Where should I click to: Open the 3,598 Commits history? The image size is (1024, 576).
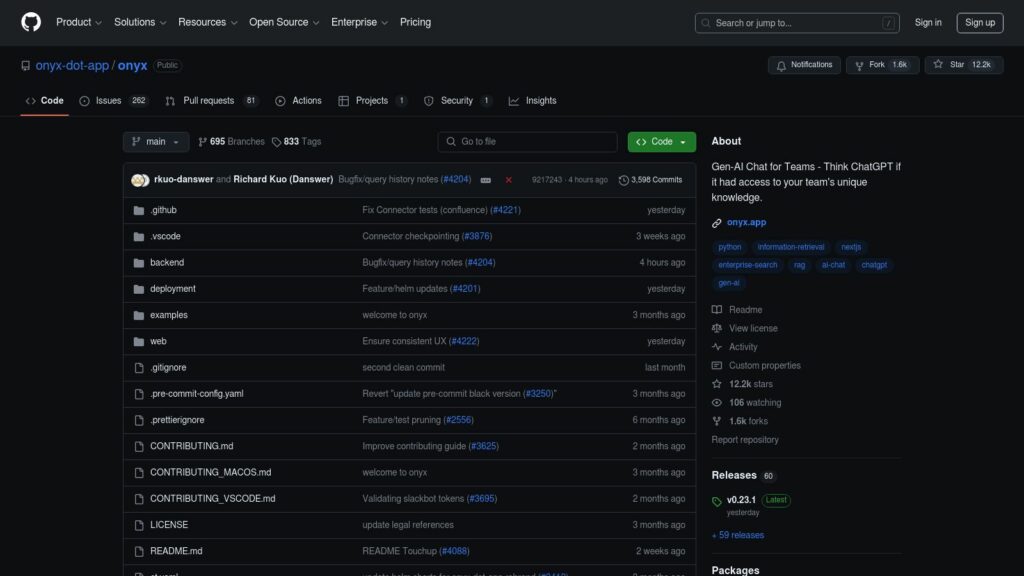pos(650,180)
